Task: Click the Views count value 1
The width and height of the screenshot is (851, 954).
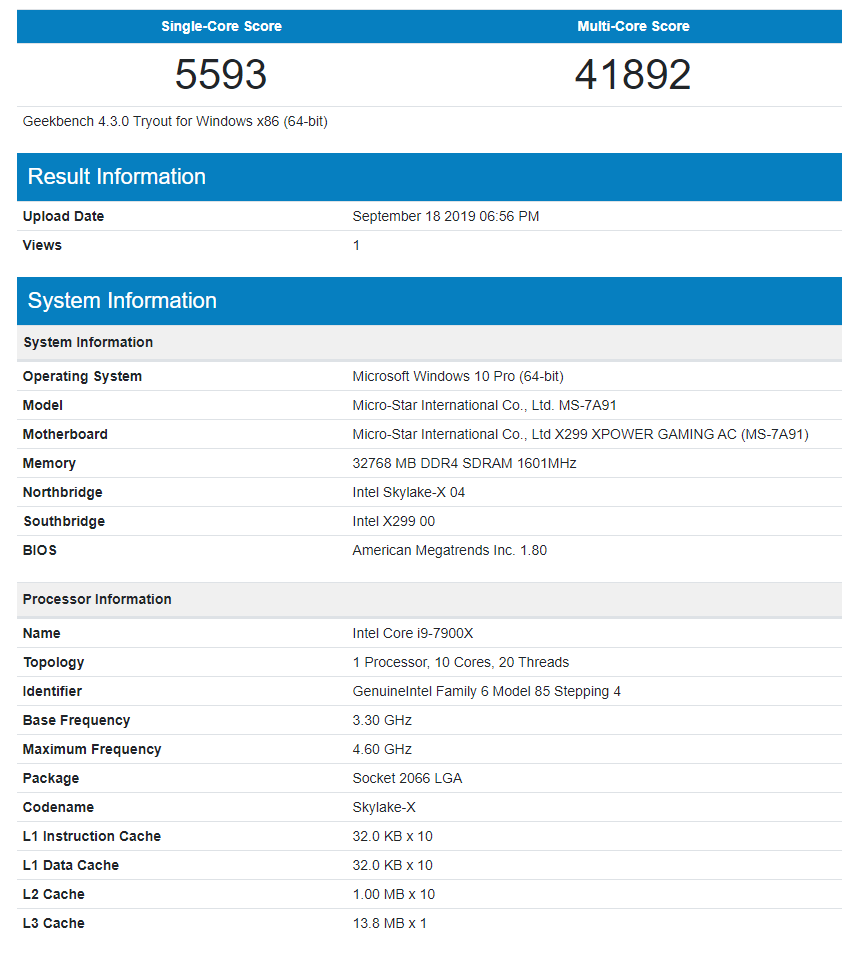Action: (x=356, y=245)
